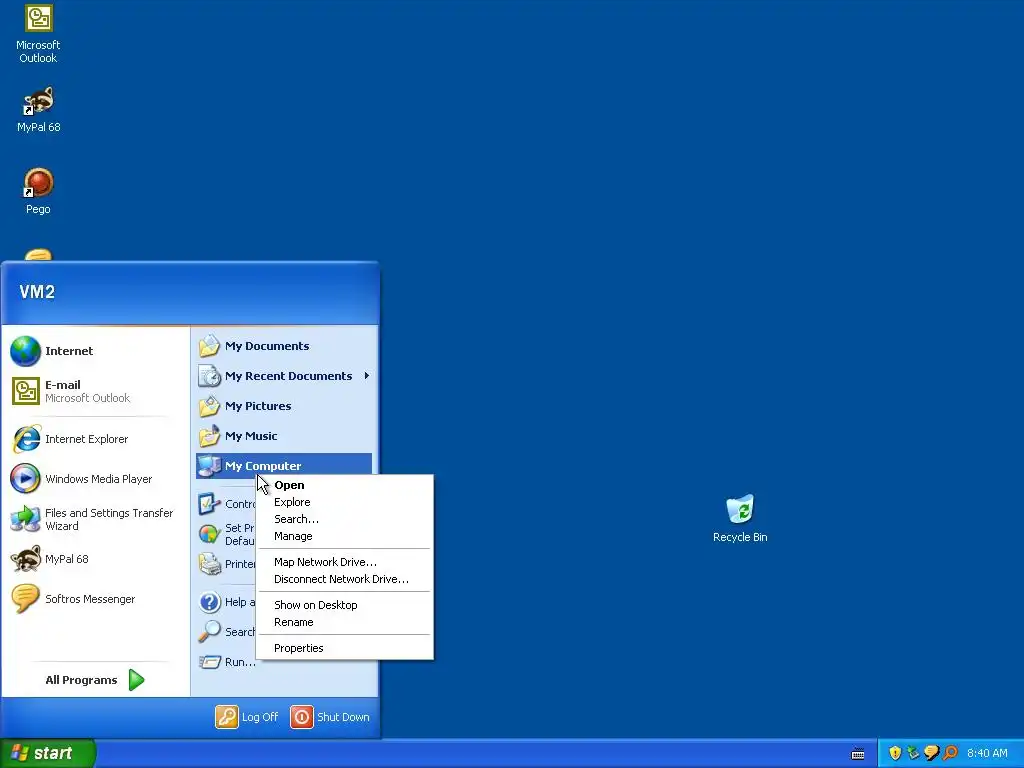Click Safely Remove Hardware tray icon

pos(913,753)
